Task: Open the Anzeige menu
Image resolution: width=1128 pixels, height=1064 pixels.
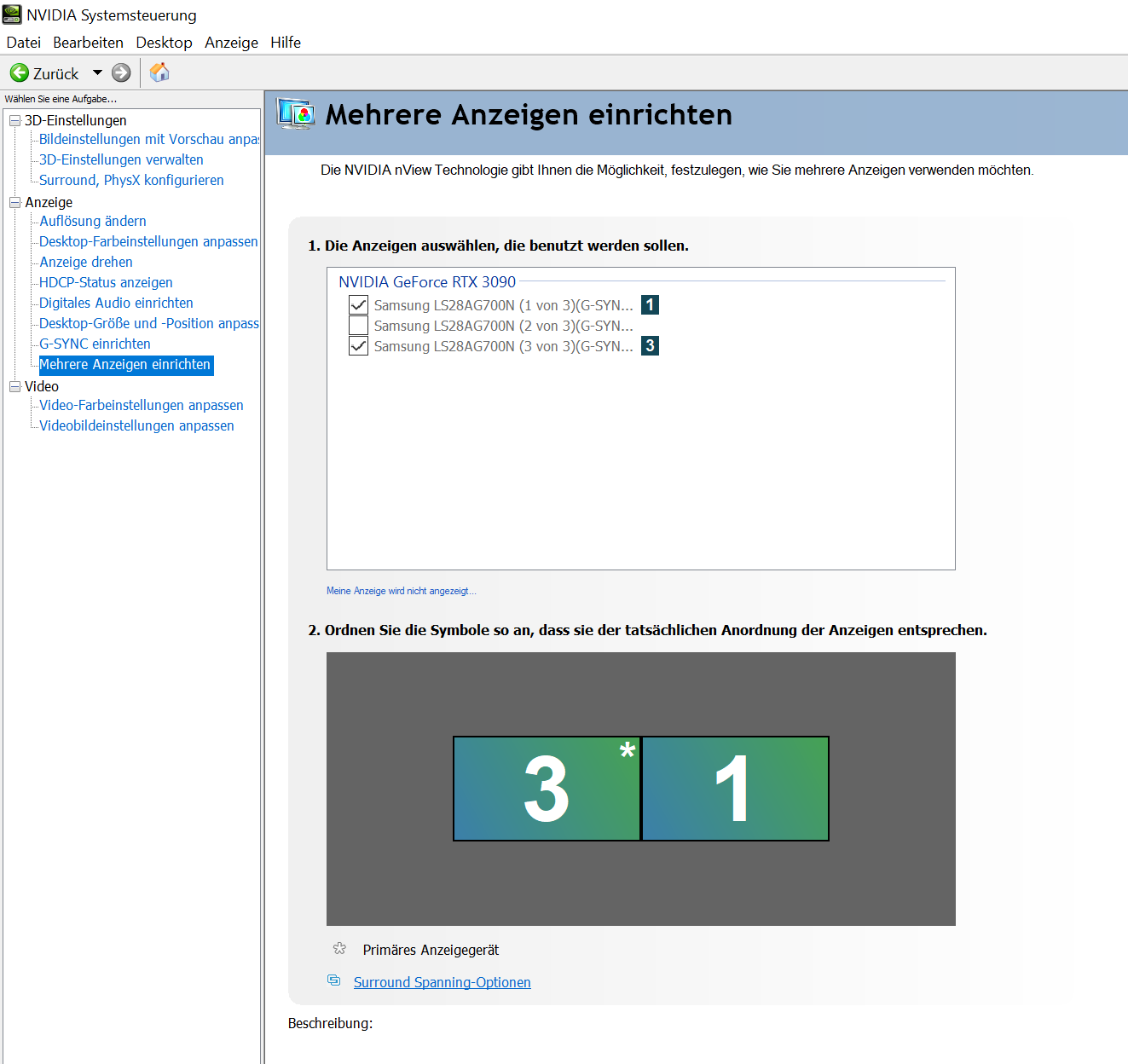Action: [x=231, y=43]
